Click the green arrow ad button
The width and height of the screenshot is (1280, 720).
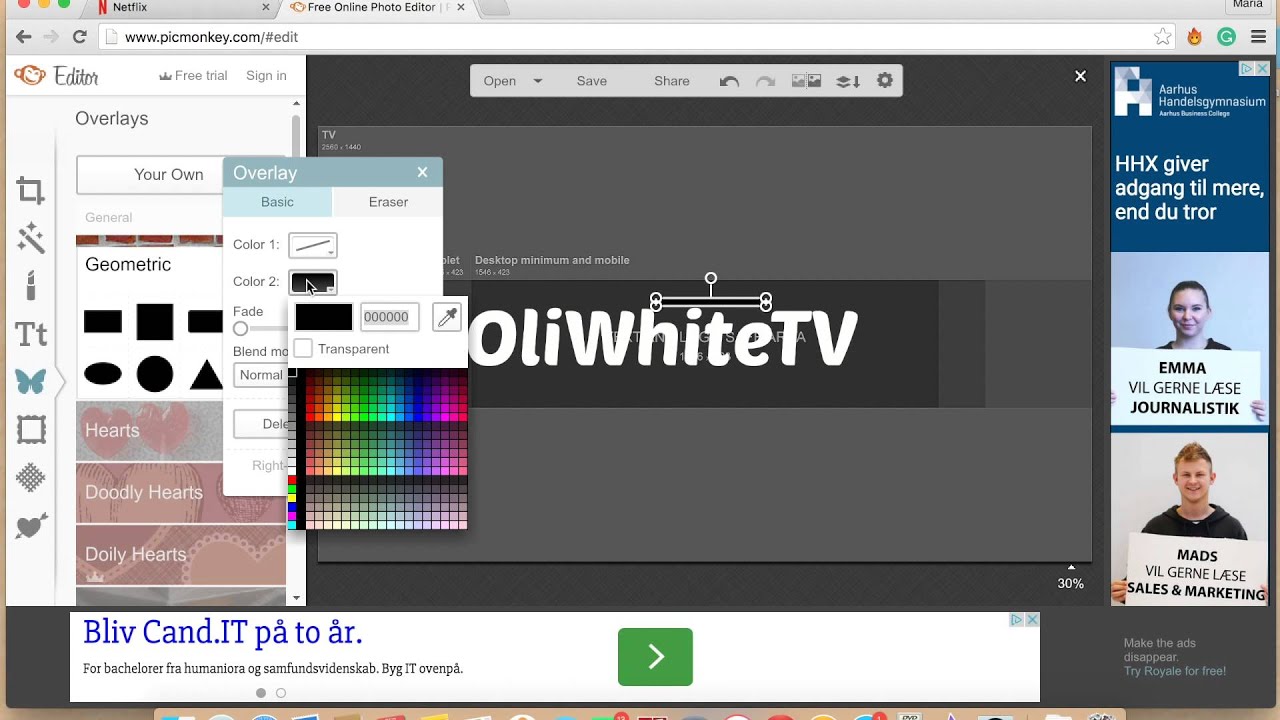(655, 657)
